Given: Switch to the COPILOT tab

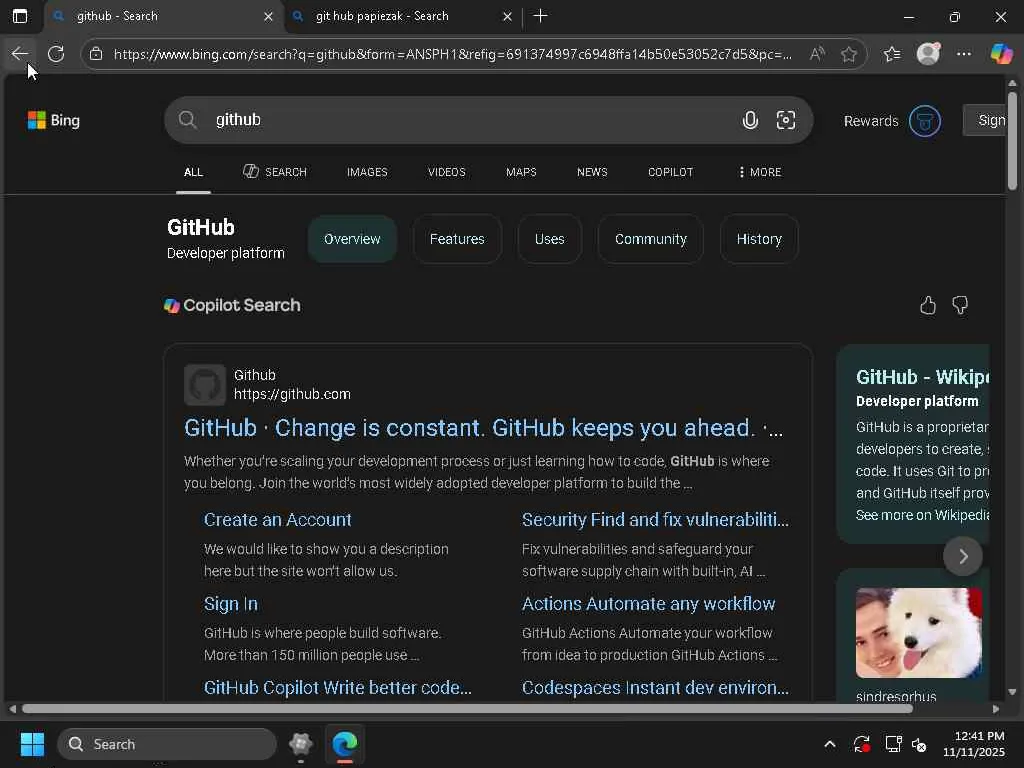Looking at the screenshot, I should 671,172.
